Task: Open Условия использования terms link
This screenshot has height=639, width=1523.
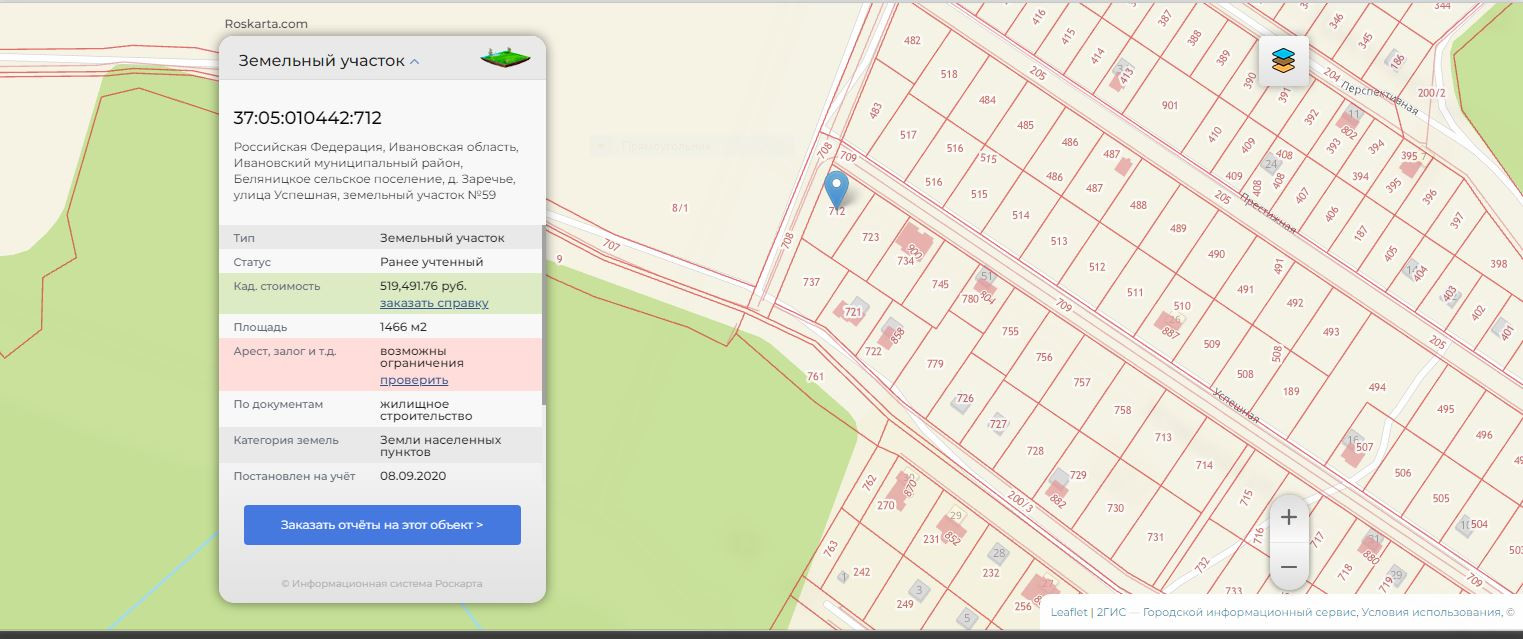Action: pos(1430,612)
